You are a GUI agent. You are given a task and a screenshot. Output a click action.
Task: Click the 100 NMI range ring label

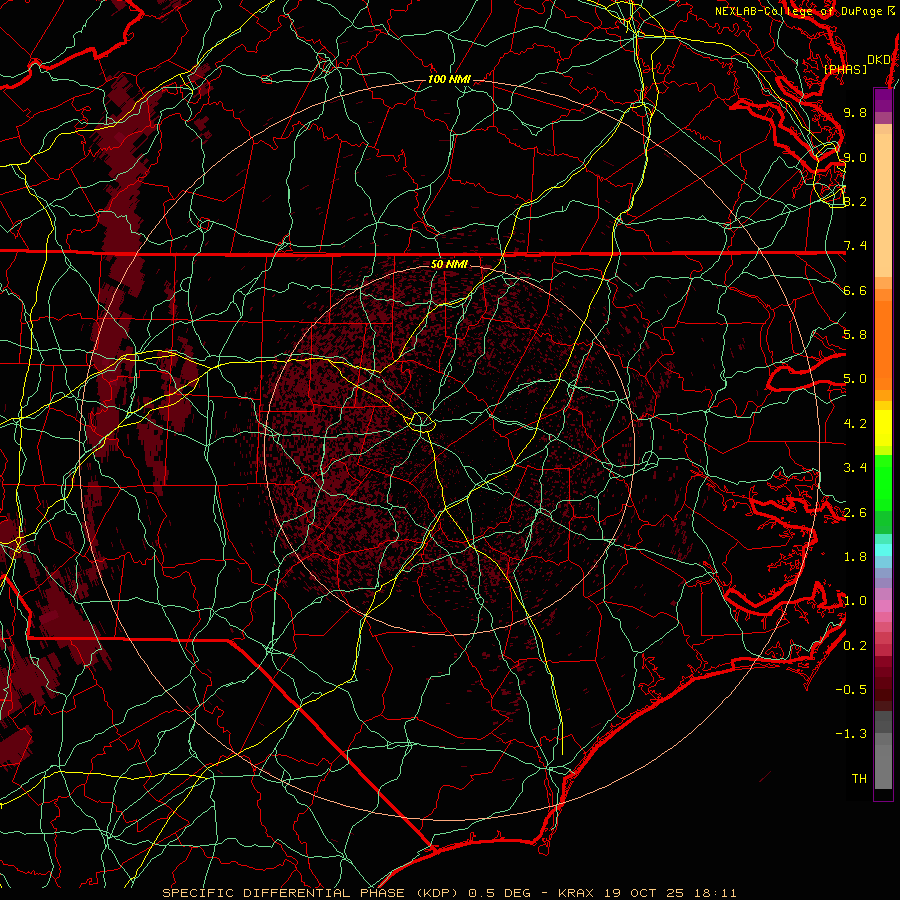pos(449,79)
